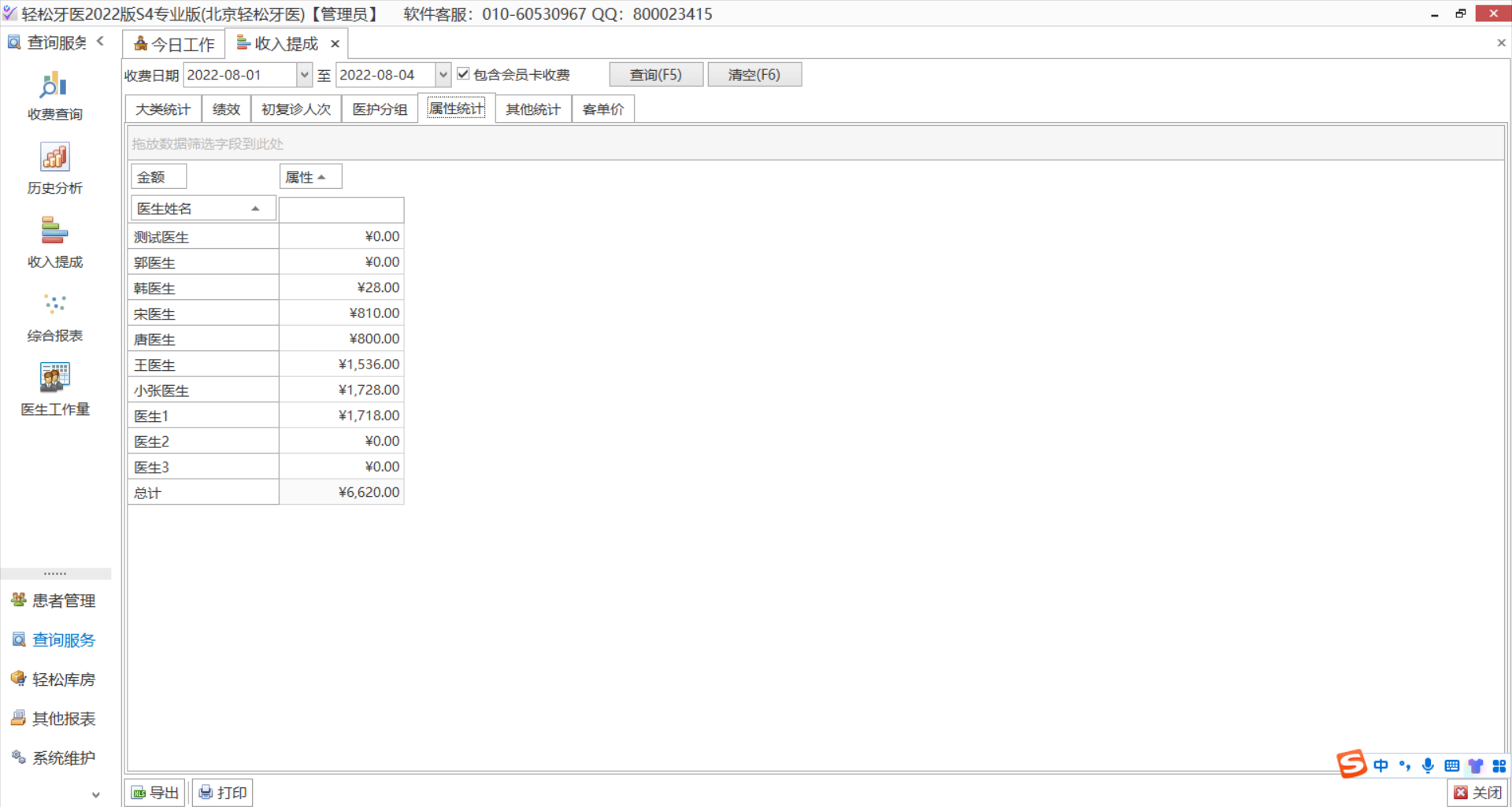Open the Sogou toolbox grid icon
Viewport: 1512px width, 807px height.
[1499, 765]
